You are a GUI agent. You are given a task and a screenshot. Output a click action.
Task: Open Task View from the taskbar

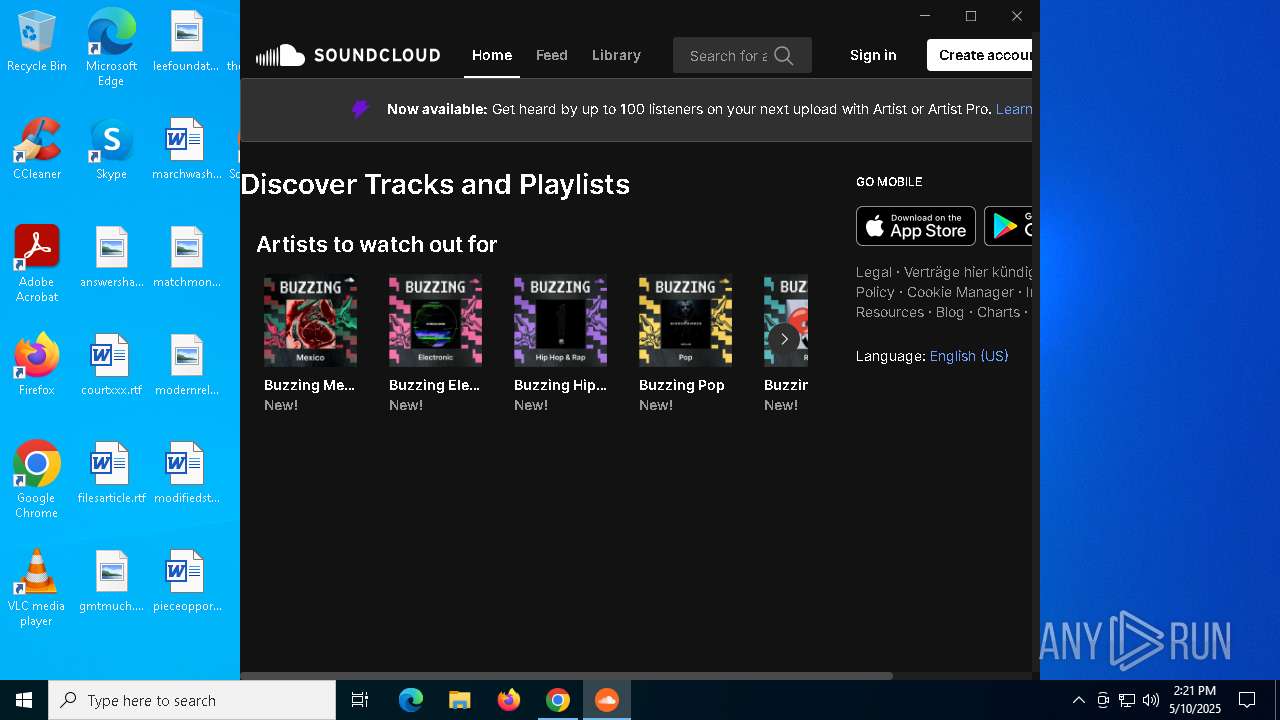[360, 700]
